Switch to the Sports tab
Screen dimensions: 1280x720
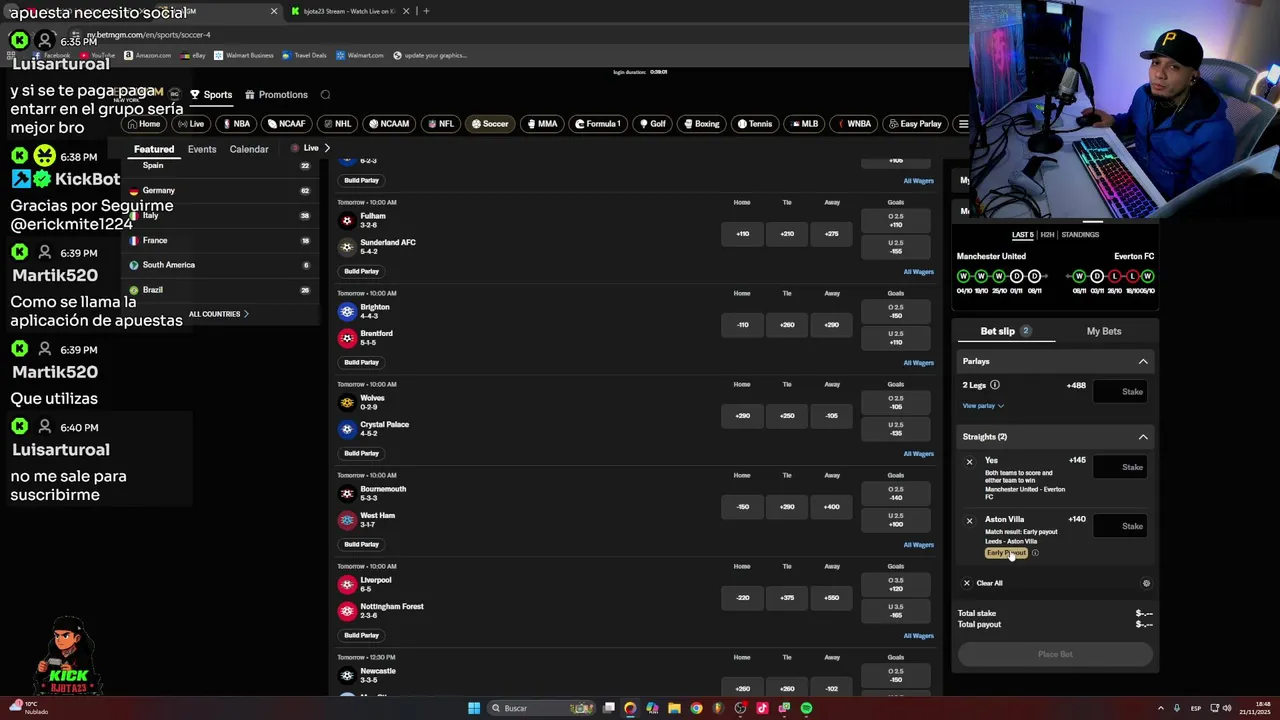(x=211, y=95)
